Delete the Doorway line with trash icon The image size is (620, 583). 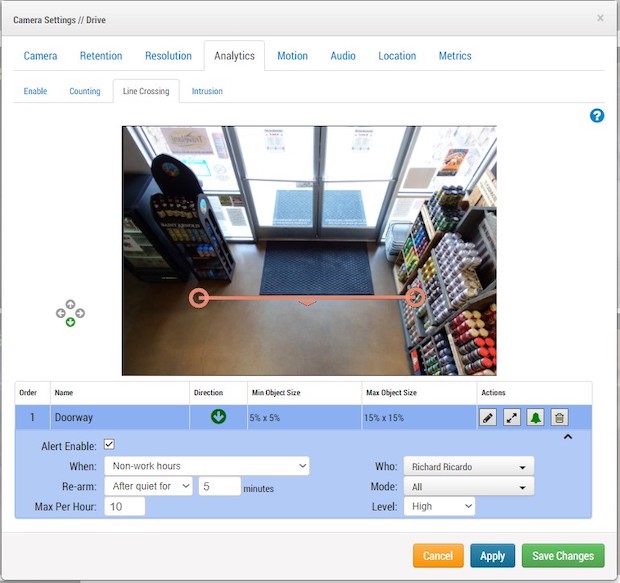point(560,417)
